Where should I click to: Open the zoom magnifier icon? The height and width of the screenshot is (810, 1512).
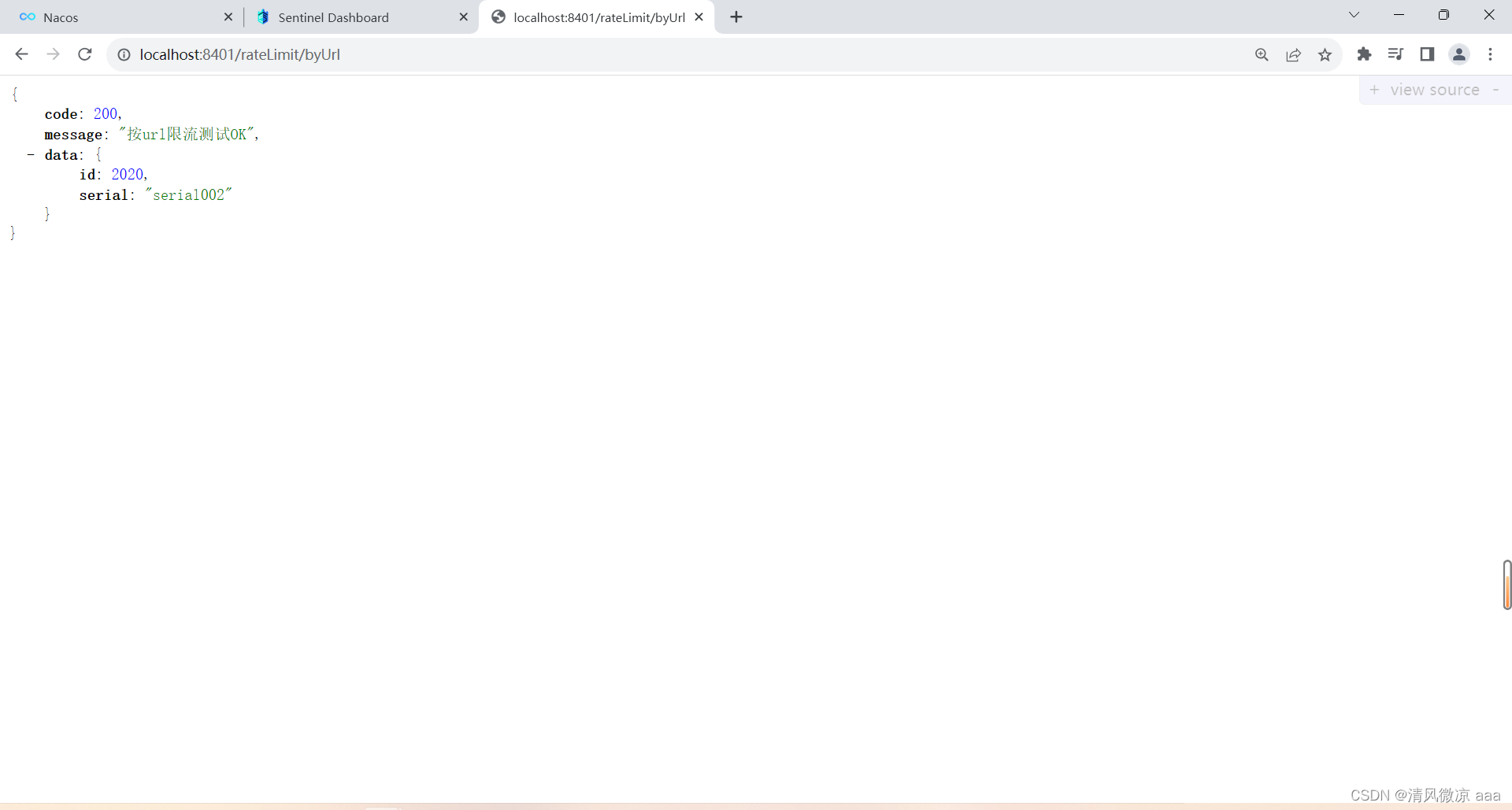1262,54
